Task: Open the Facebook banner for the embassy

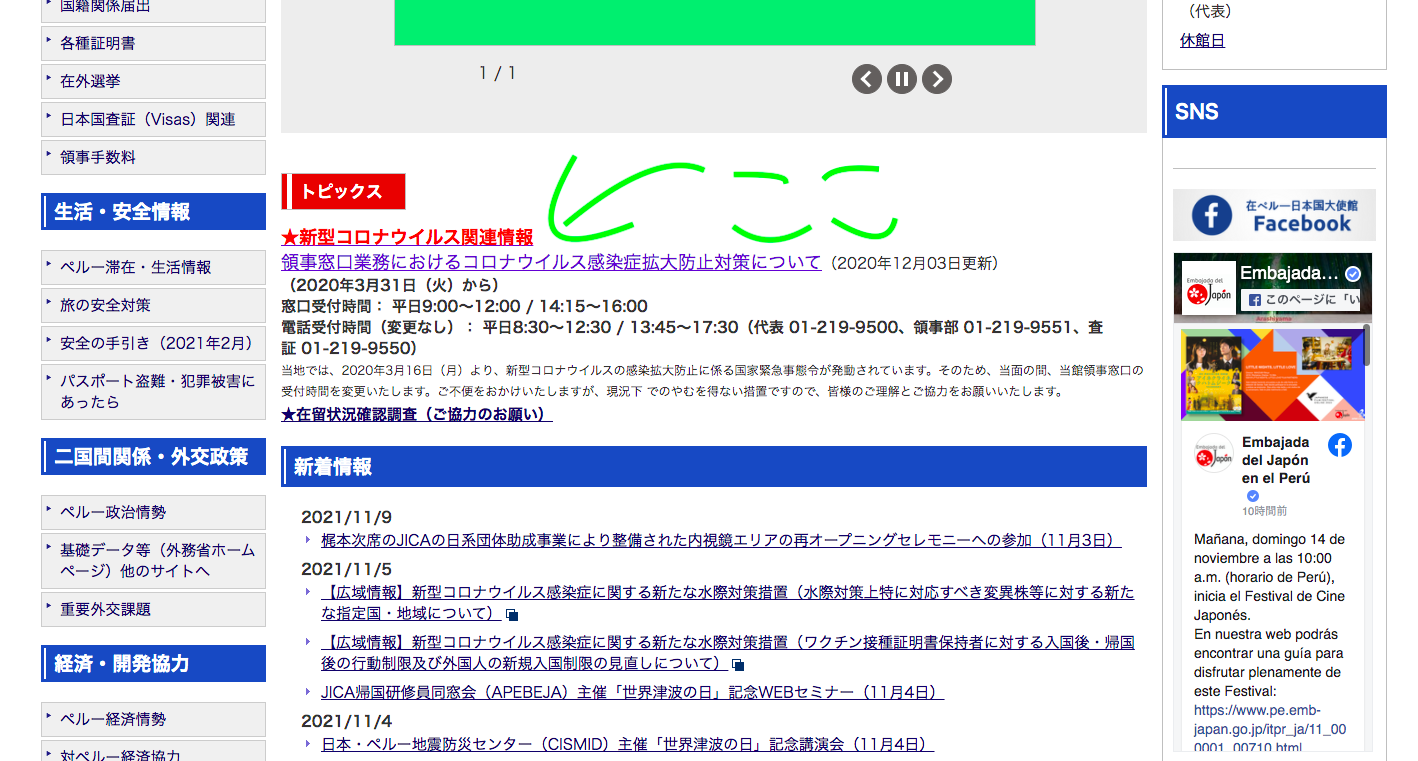Action: pyautogui.click(x=1274, y=215)
